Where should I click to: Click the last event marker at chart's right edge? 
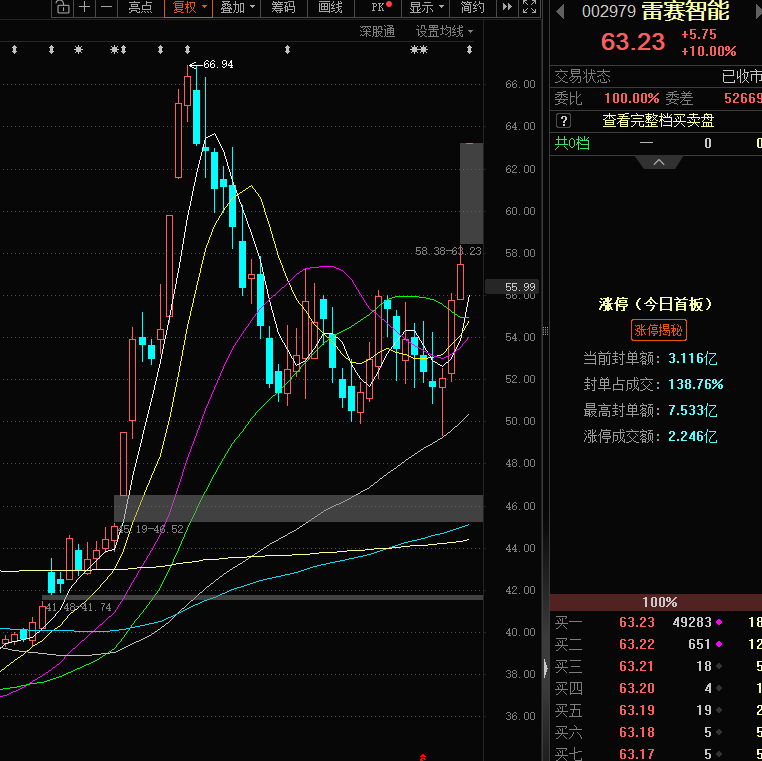click(x=469, y=50)
